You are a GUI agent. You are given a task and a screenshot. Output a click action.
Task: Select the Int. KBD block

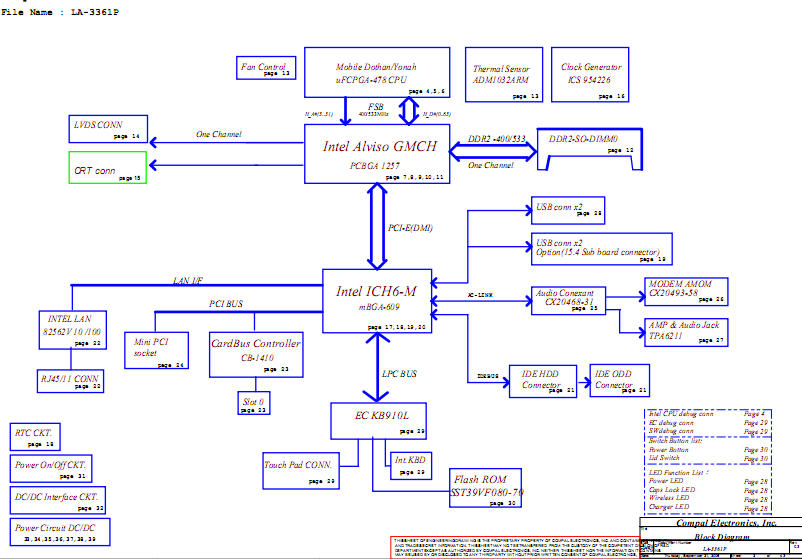(x=411, y=466)
